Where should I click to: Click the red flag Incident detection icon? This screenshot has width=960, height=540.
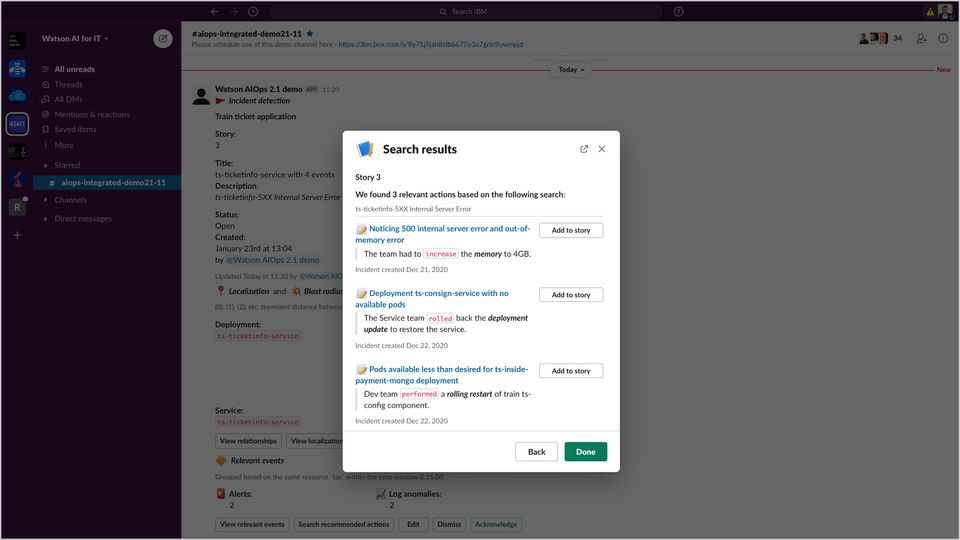[220, 101]
